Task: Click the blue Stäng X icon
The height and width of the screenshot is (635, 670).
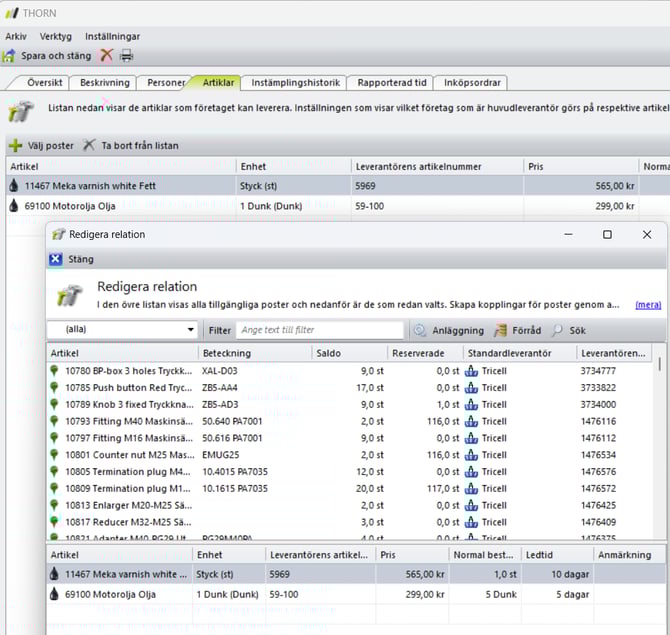Action: (56, 259)
